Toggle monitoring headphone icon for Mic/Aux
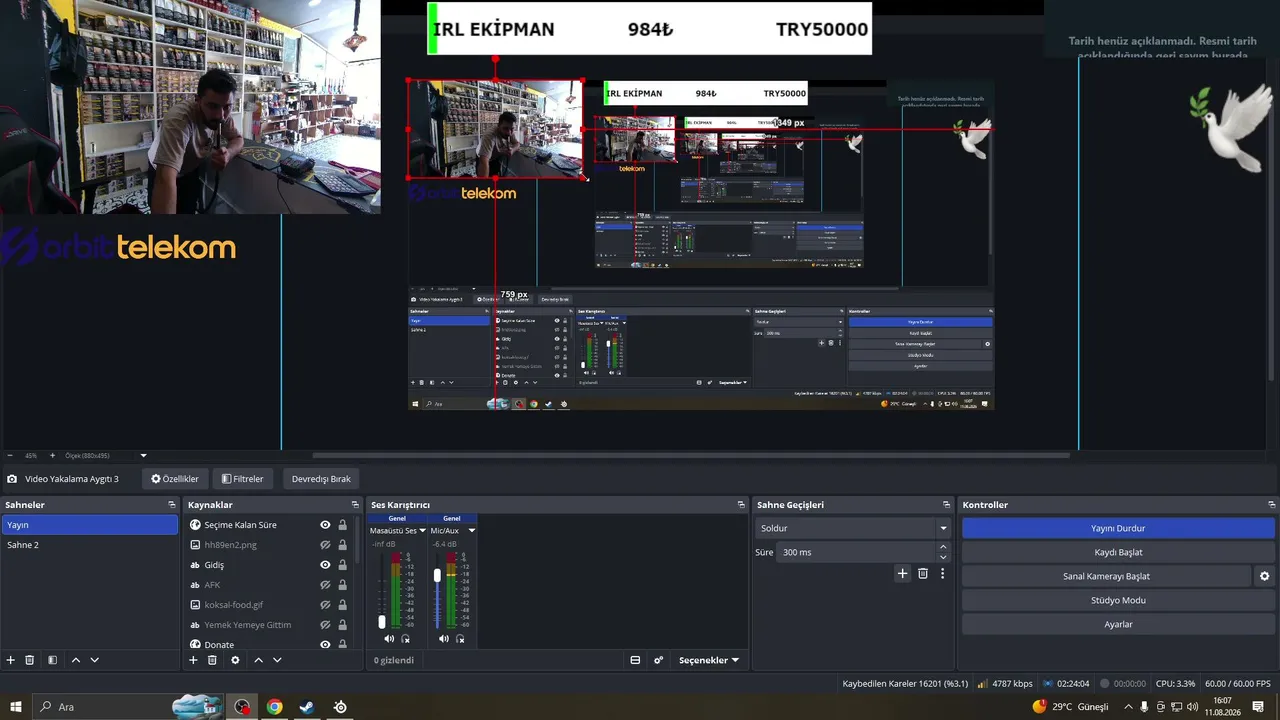This screenshot has height=720, width=1280. (x=460, y=639)
